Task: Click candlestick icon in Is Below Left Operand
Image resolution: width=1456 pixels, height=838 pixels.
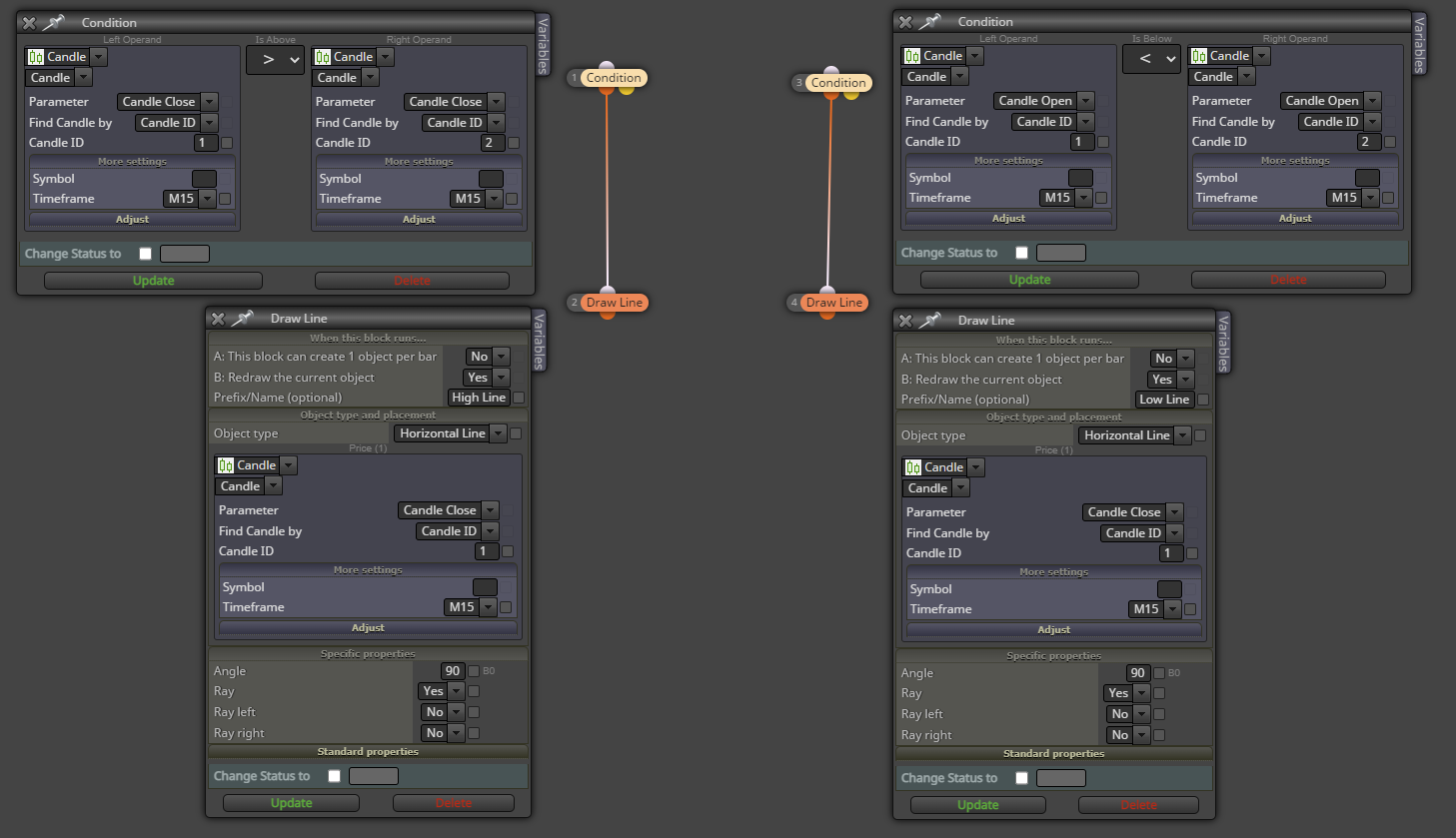Action: coord(912,56)
